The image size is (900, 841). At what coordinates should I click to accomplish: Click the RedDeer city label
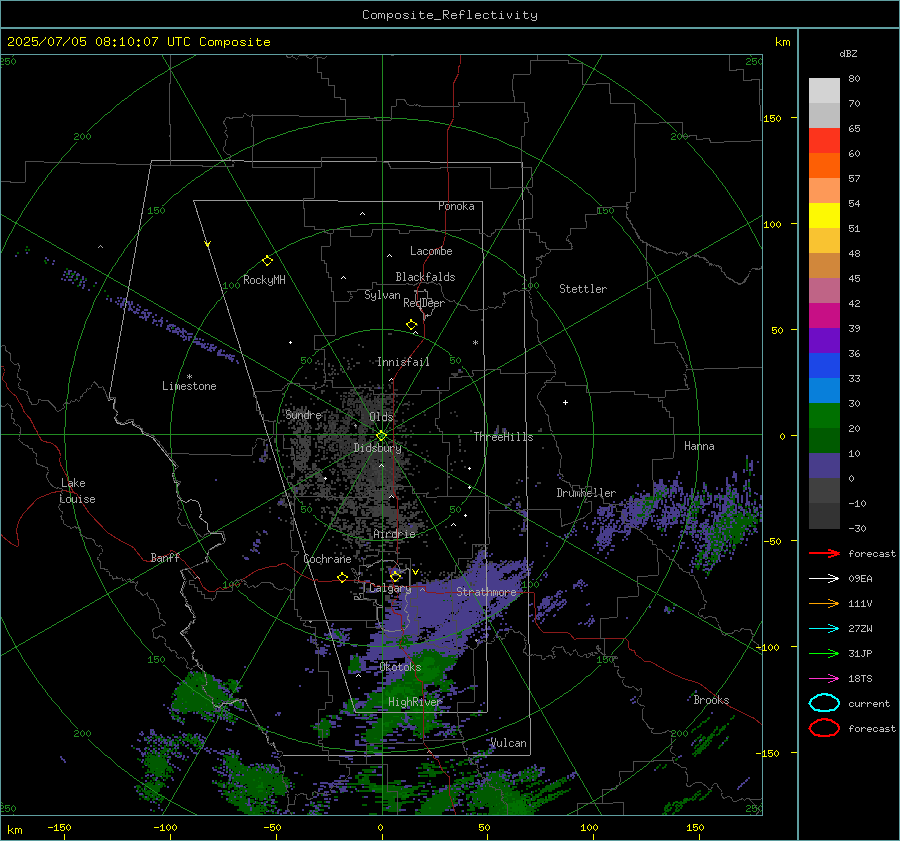click(x=424, y=303)
